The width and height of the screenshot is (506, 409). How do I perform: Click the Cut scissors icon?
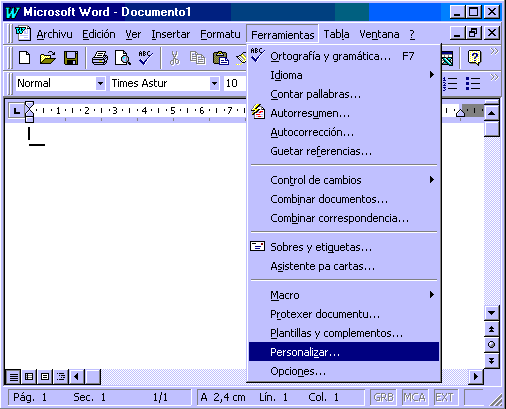[x=174, y=58]
